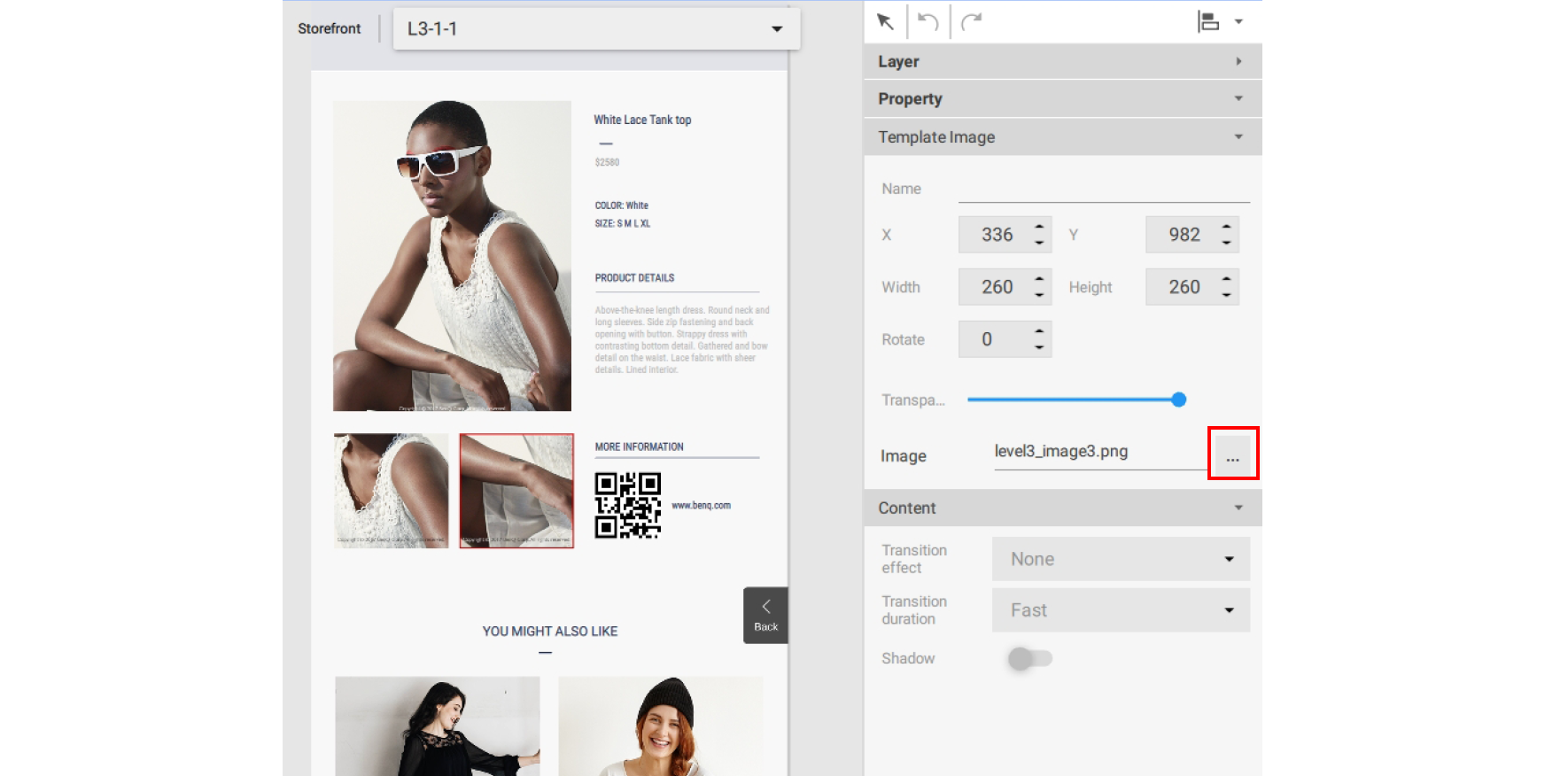Viewport: 1568px width, 776px height.
Task: Open Transition effect dropdown
Action: (x=1121, y=559)
